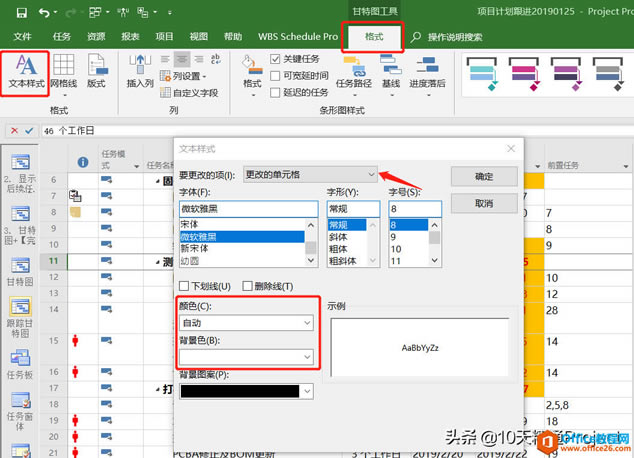The height and width of the screenshot is (458, 634).
Task: Open the black 背景图案 pattern swatch
Action: coord(245,391)
